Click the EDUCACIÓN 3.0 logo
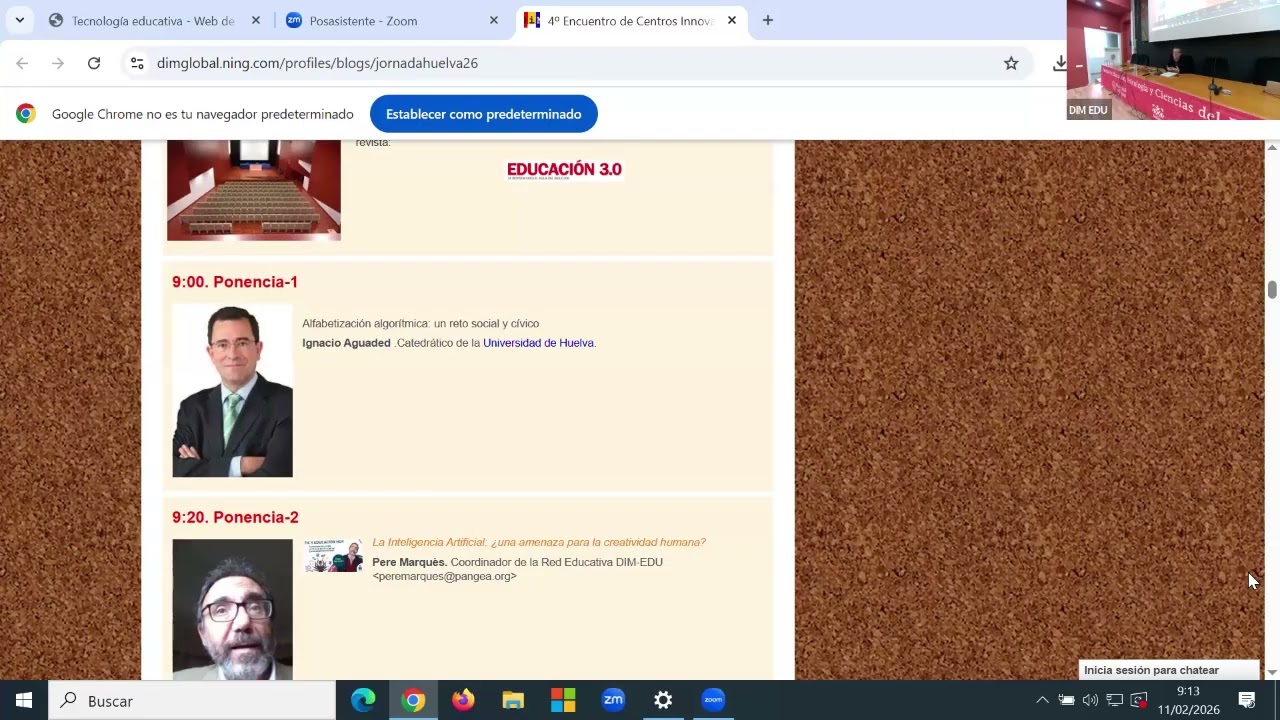 coord(565,170)
